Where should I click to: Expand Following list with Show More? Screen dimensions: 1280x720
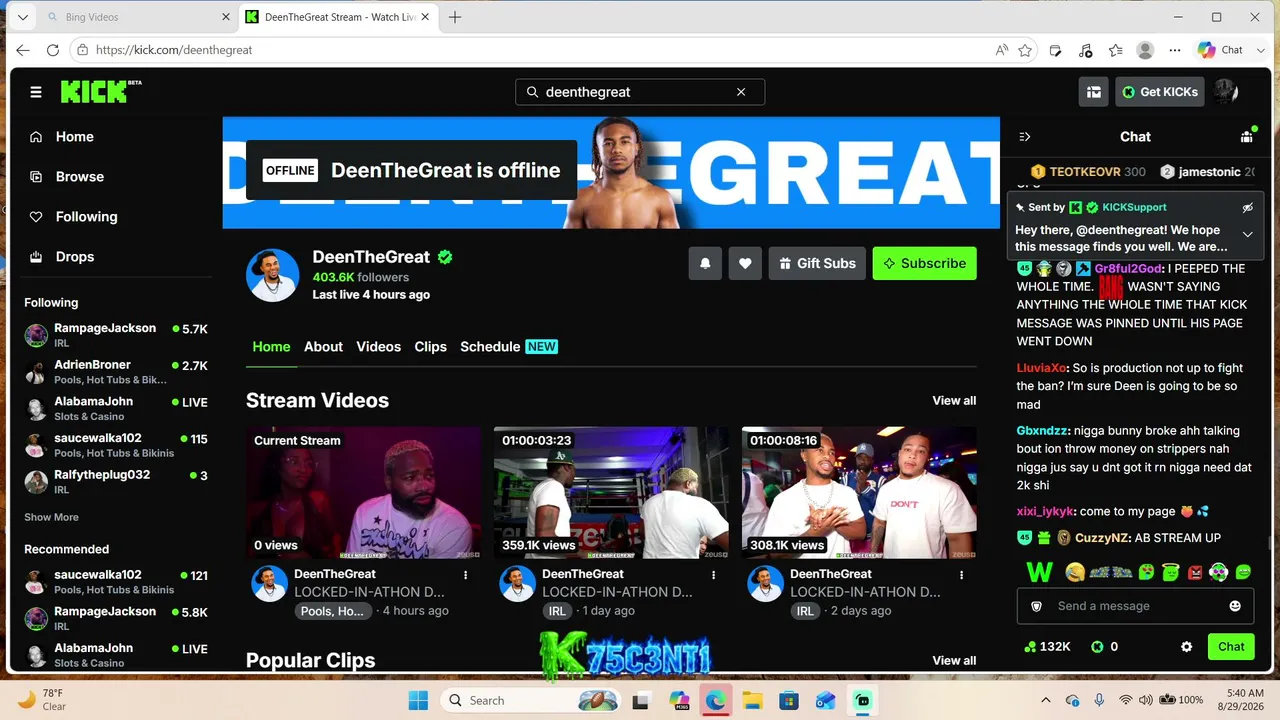52,517
